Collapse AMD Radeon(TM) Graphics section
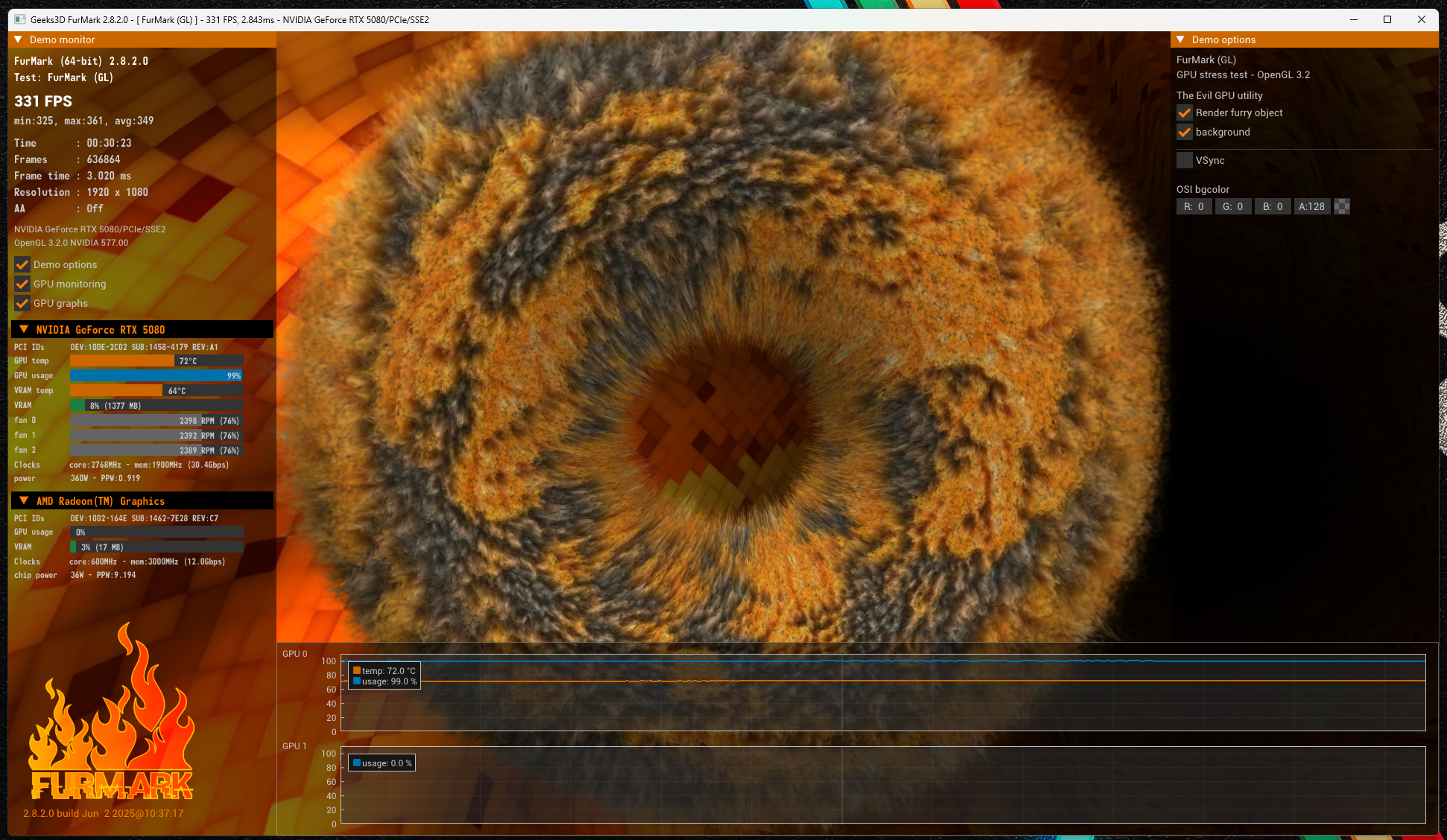The height and width of the screenshot is (840, 1447). (24, 500)
